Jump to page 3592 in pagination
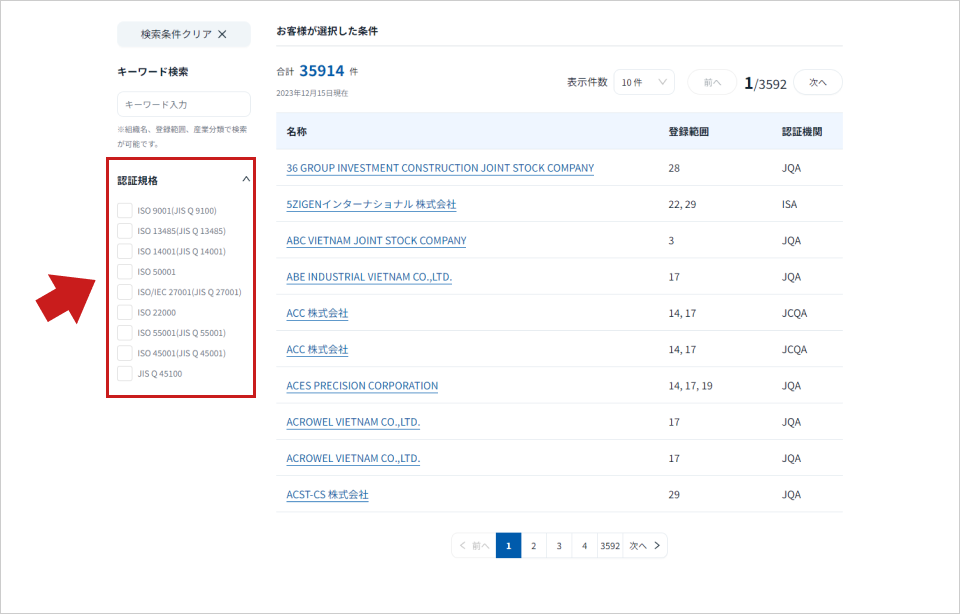The width and height of the screenshot is (960, 614). click(610, 545)
